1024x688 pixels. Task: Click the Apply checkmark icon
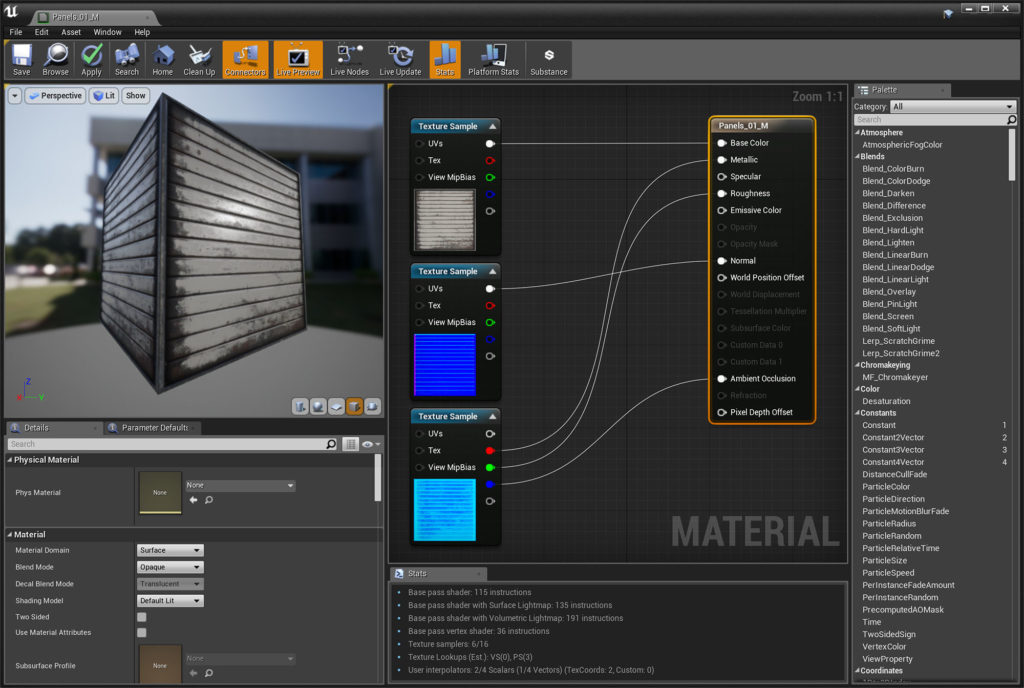coord(91,59)
